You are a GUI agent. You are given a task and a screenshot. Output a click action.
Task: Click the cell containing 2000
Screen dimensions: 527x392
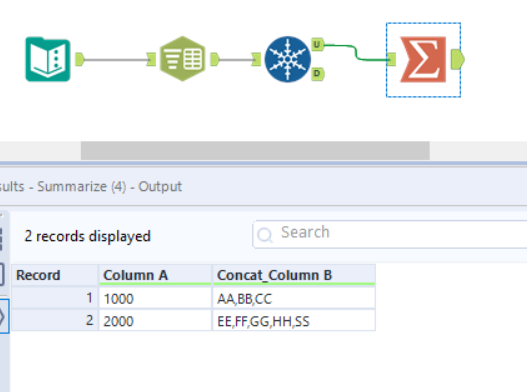tap(155, 321)
